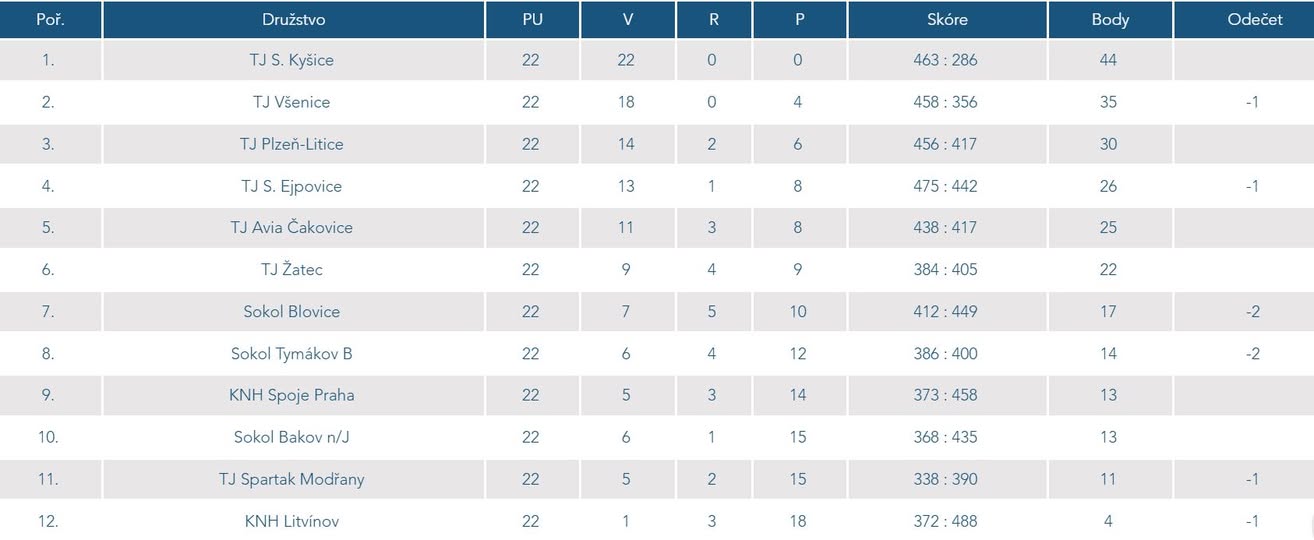
Task: Click KNH Spoje Praha team name
Action: pyautogui.click(x=292, y=396)
